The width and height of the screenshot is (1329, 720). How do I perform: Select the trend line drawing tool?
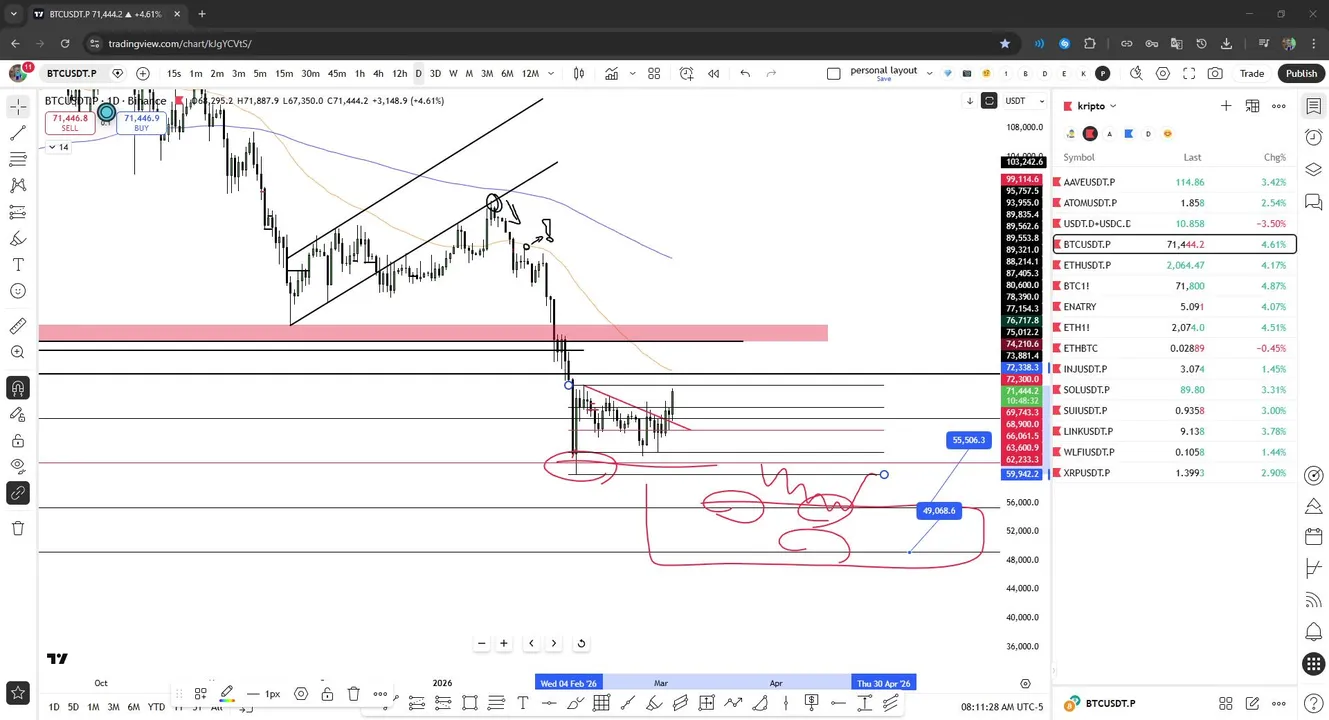coord(18,133)
